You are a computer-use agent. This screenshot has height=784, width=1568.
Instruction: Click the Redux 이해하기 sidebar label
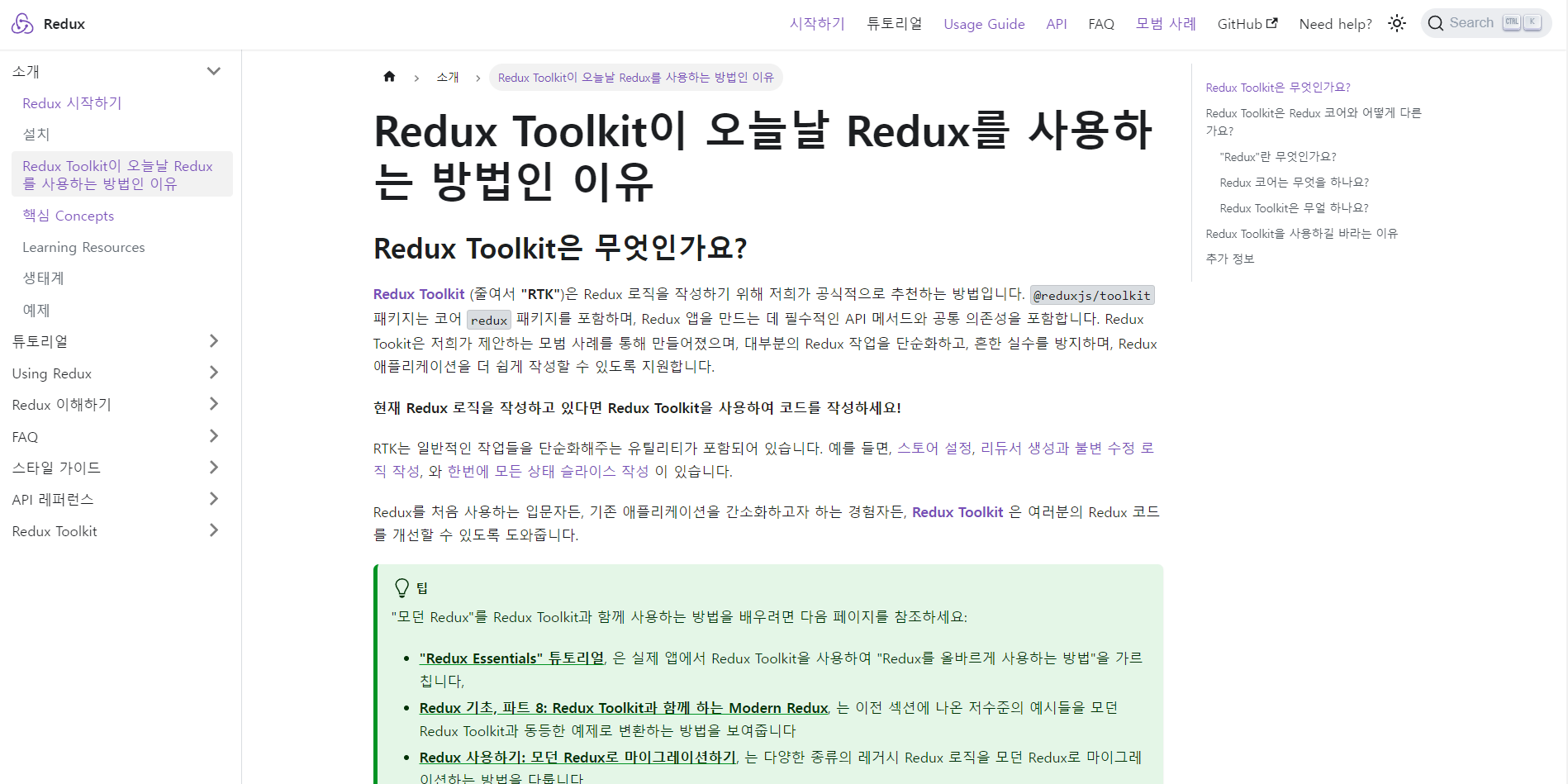coord(61,405)
